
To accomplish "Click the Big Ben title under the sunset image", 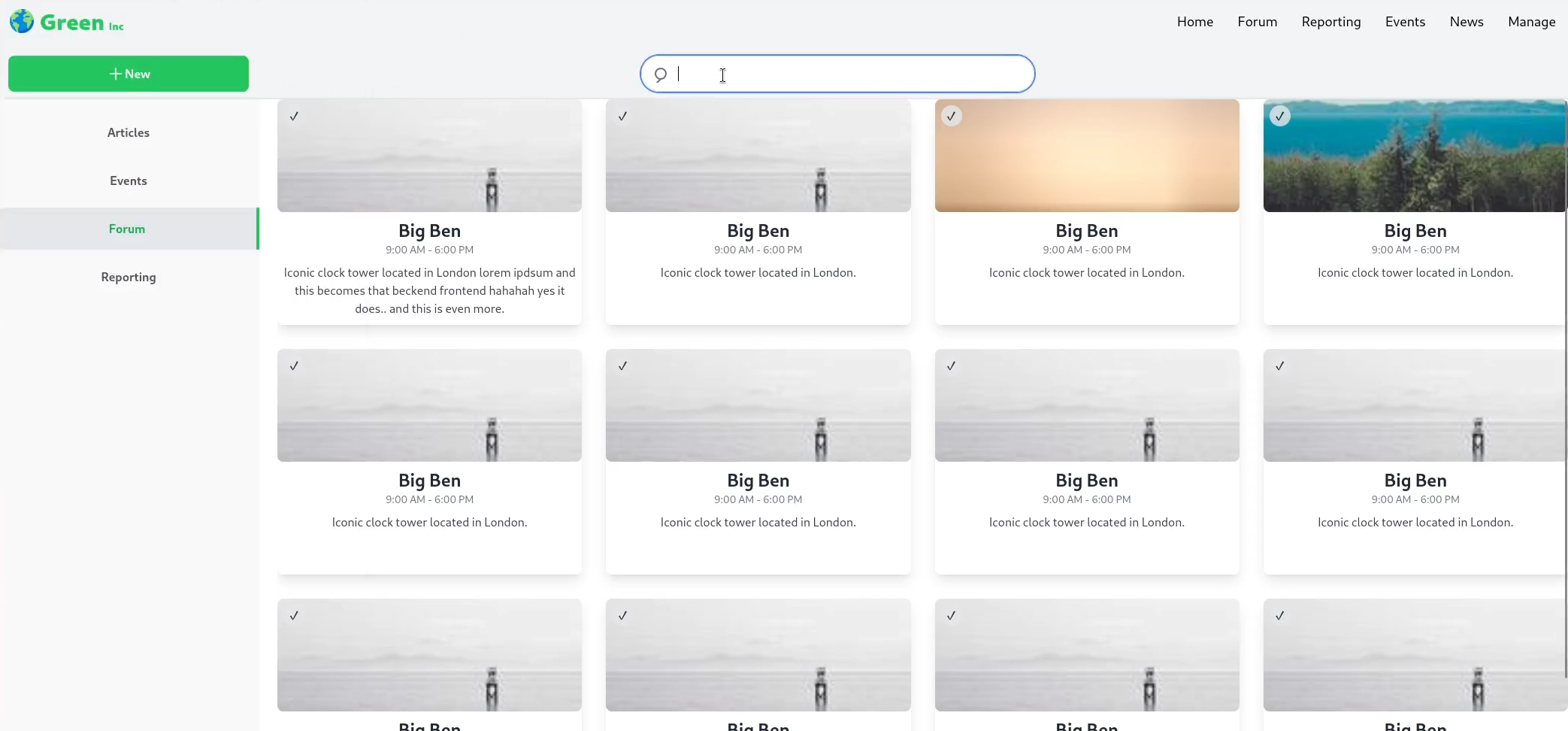I will (1087, 231).
